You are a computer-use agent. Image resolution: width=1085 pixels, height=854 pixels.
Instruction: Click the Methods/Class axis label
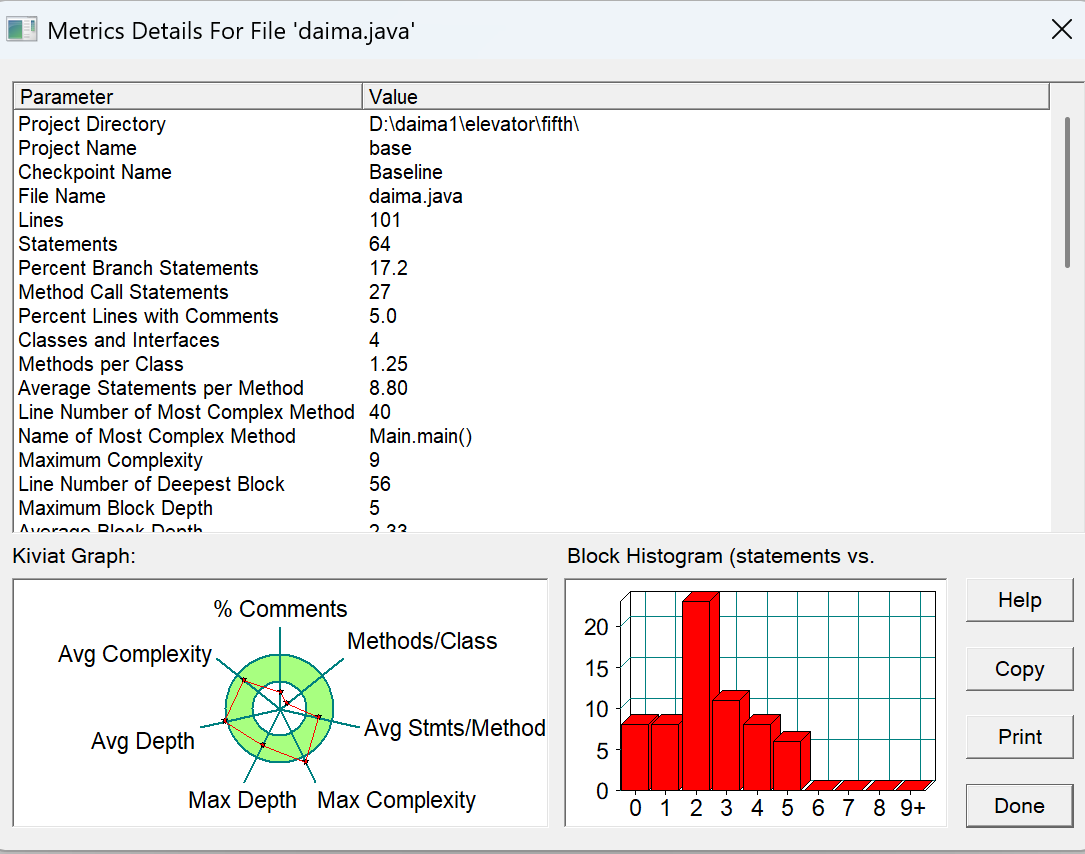click(x=422, y=641)
